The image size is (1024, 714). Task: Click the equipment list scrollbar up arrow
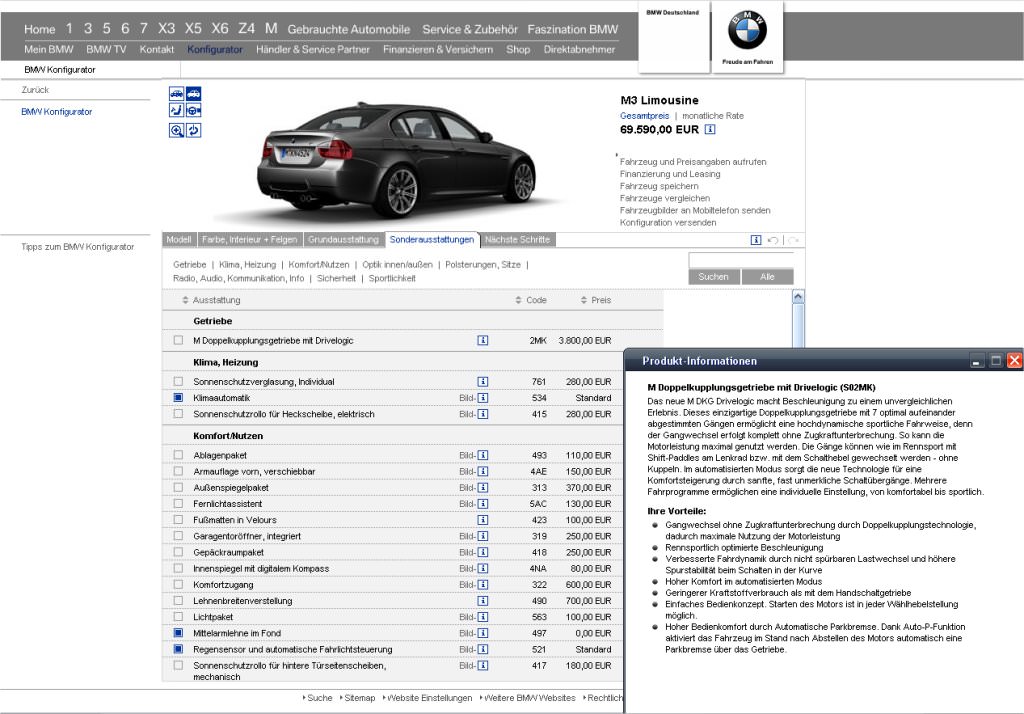click(798, 297)
